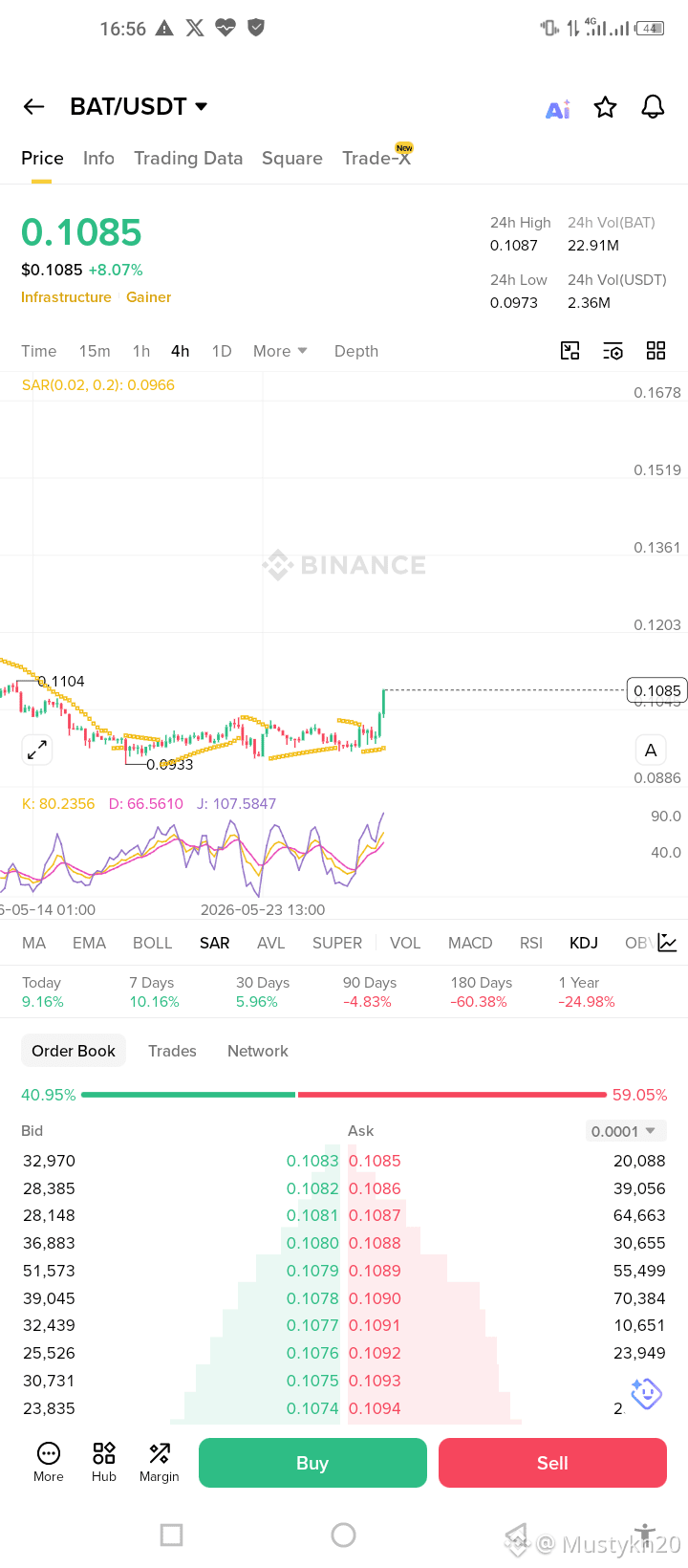Screen dimensions: 688x1568
Task: Open the floating chatbot assistant icon
Action: tap(646, 1394)
